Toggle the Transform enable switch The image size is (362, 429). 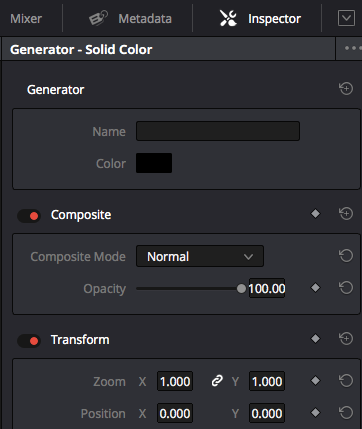(29, 341)
